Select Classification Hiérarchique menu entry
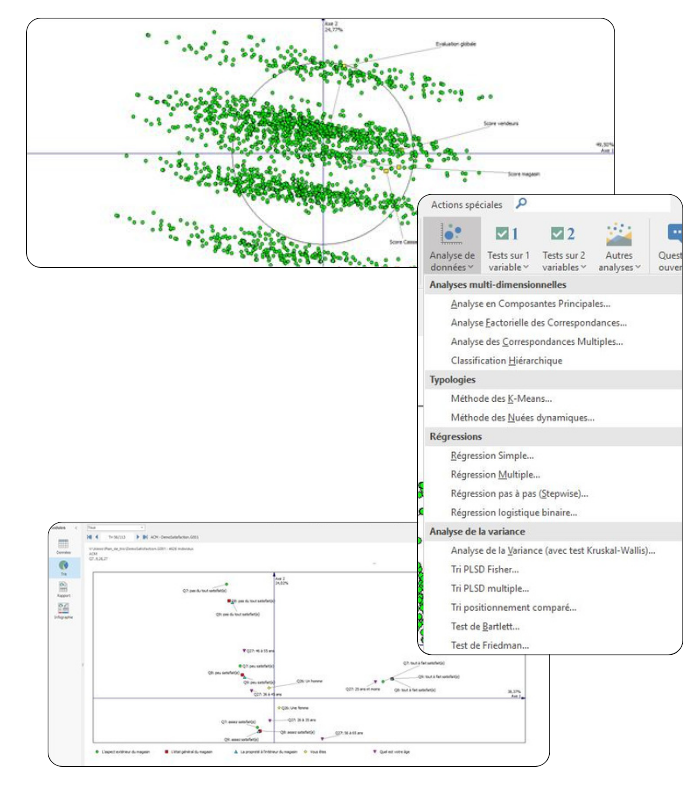 coord(506,361)
